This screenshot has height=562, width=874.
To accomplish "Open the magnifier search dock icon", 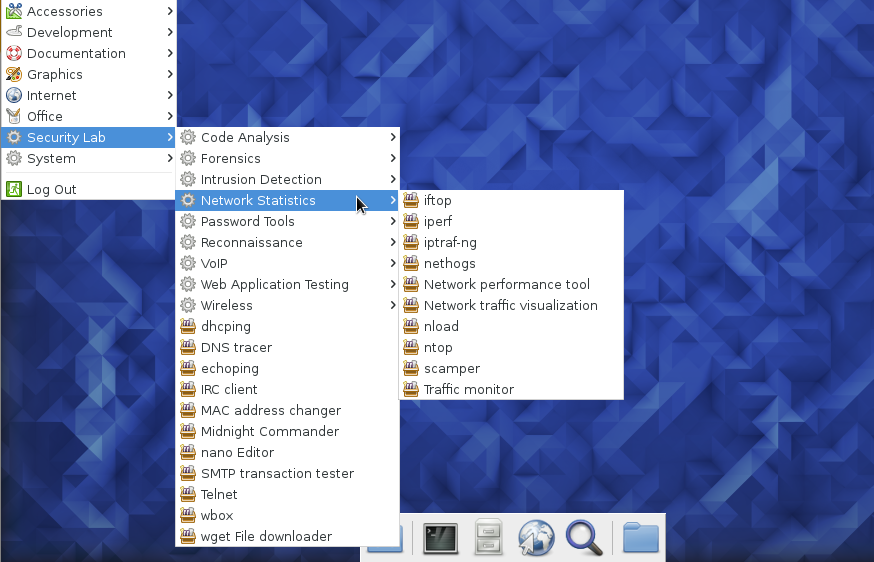I will [584, 537].
